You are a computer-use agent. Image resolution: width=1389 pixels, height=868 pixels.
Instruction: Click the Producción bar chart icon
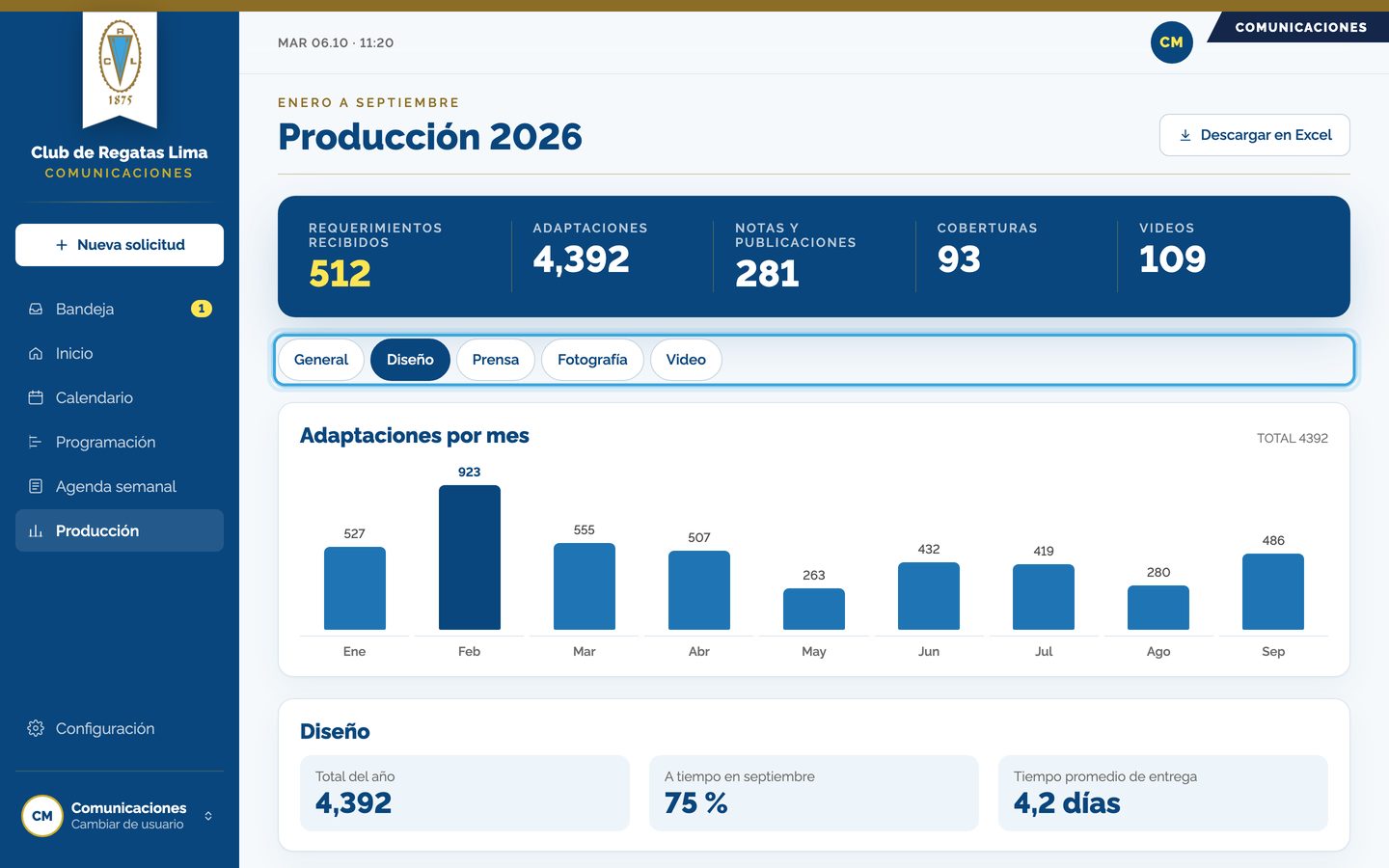(36, 530)
